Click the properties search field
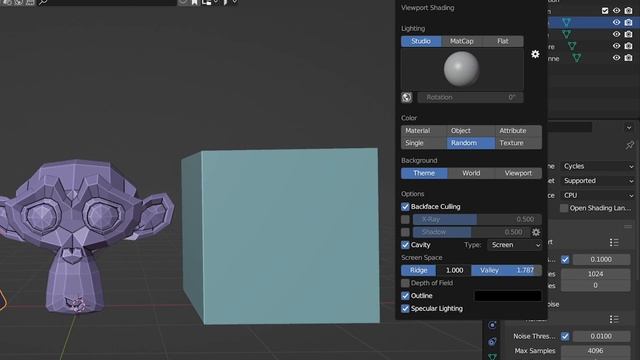This screenshot has width=640, height=360. pos(570,127)
